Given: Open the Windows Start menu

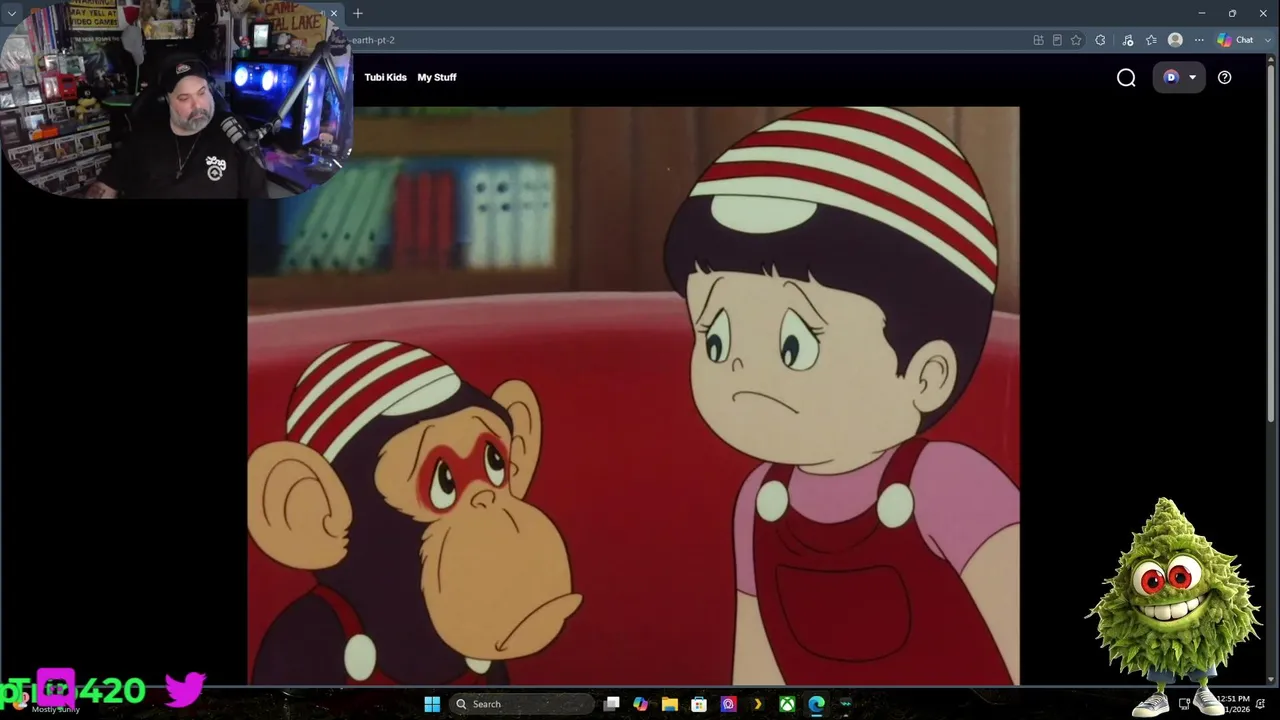Looking at the screenshot, I should (432, 704).
